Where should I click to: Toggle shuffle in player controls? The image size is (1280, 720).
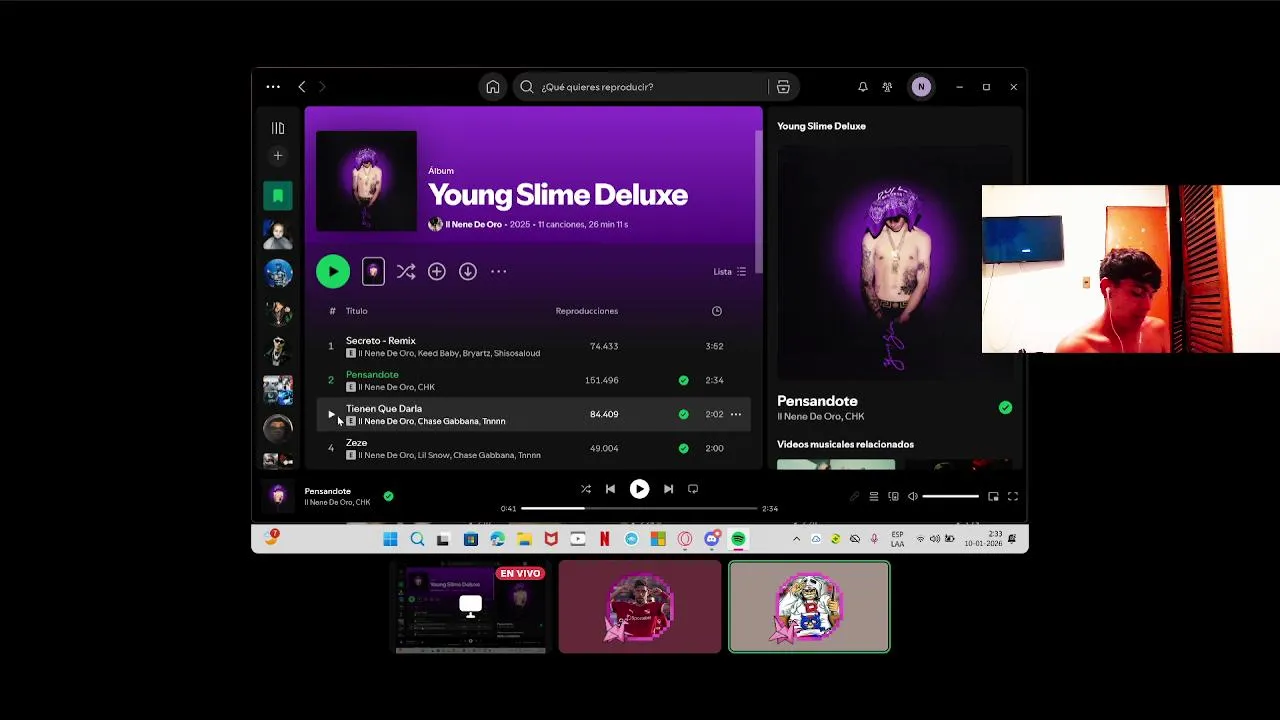[586, 489]
